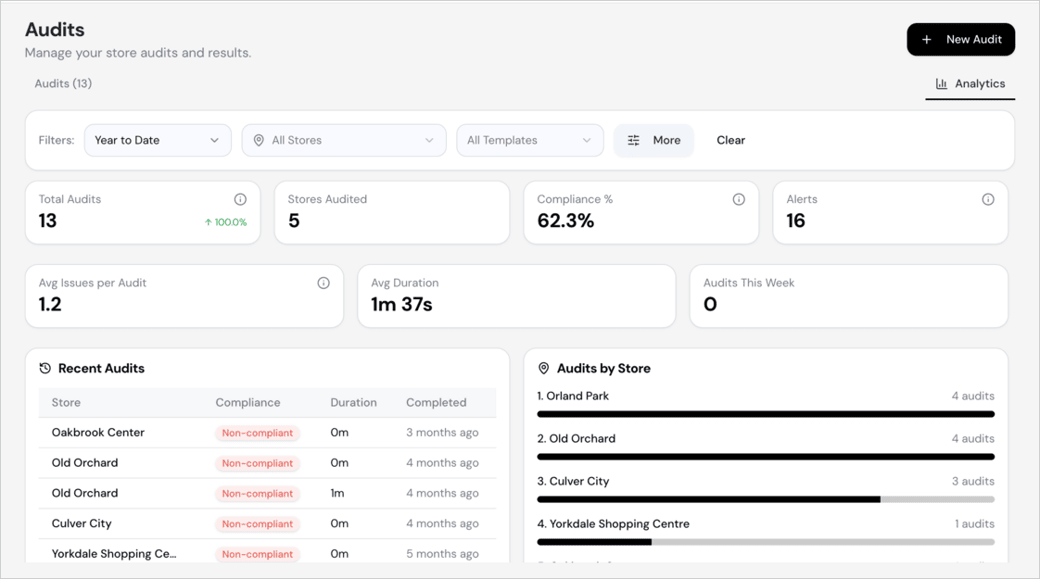1040x579 pixels.
Task: Click the 3 audits count for Culver City
Action: pos(973,482)
